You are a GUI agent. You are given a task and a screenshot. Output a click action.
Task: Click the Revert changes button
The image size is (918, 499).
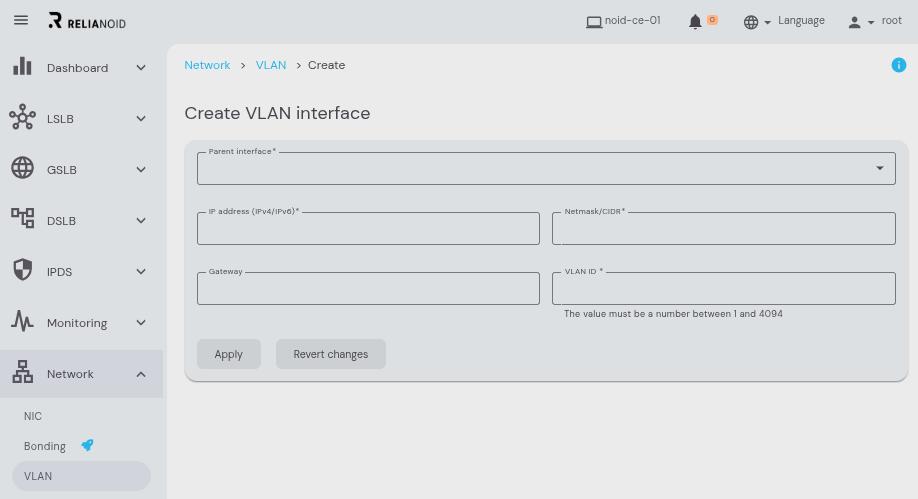pyautogui.click(x=331, y=354)
